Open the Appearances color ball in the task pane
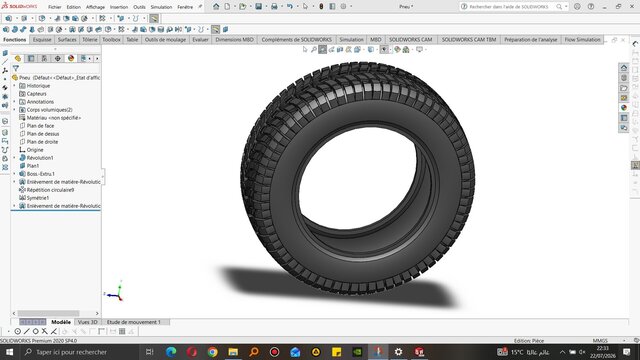This screenshot has height=360, width=640. tap(624, 108)
